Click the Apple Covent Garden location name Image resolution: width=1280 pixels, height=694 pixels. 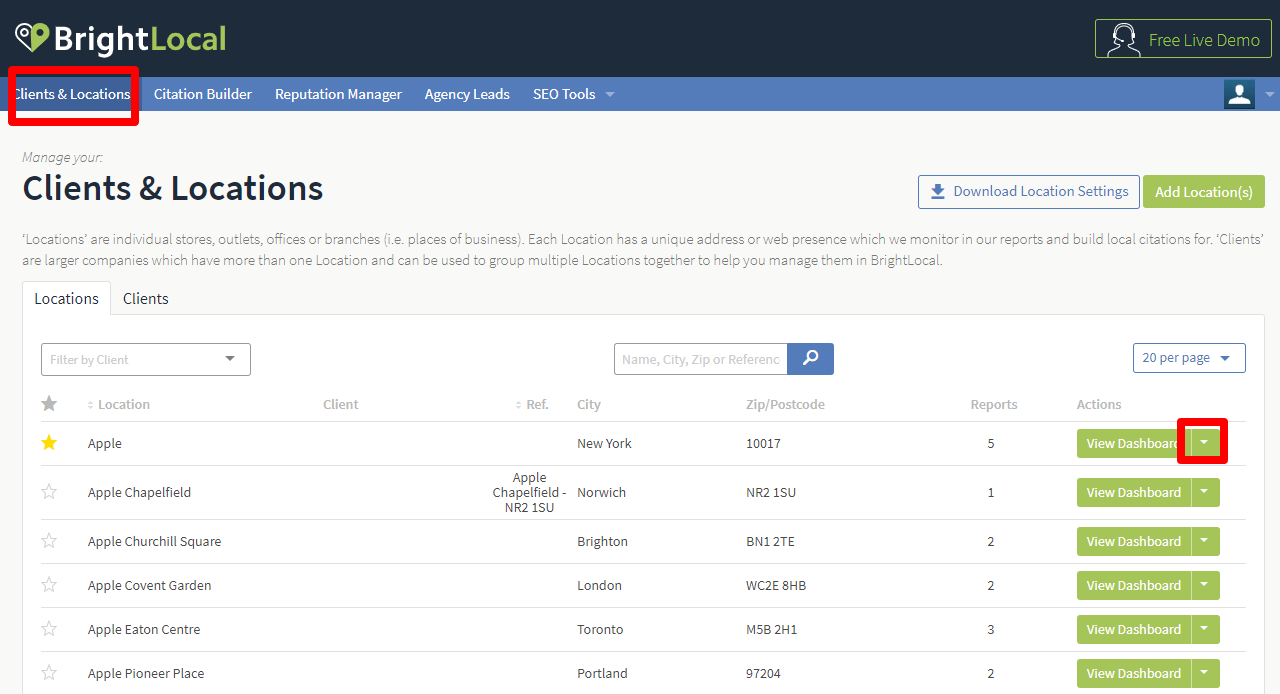[x=150, y=585]
